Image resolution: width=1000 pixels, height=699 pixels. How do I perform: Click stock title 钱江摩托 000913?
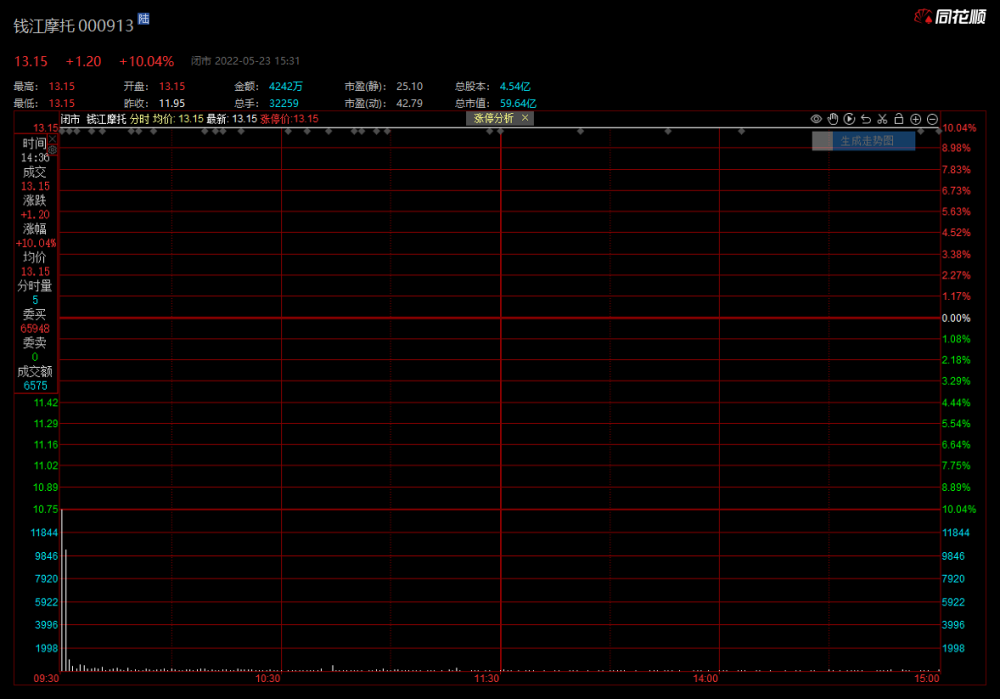(73, 26)
